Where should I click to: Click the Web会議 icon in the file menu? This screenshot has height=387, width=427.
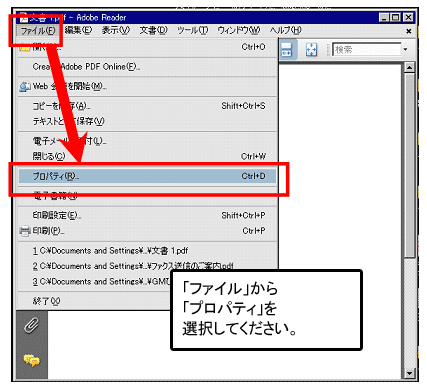click(25, 86)
